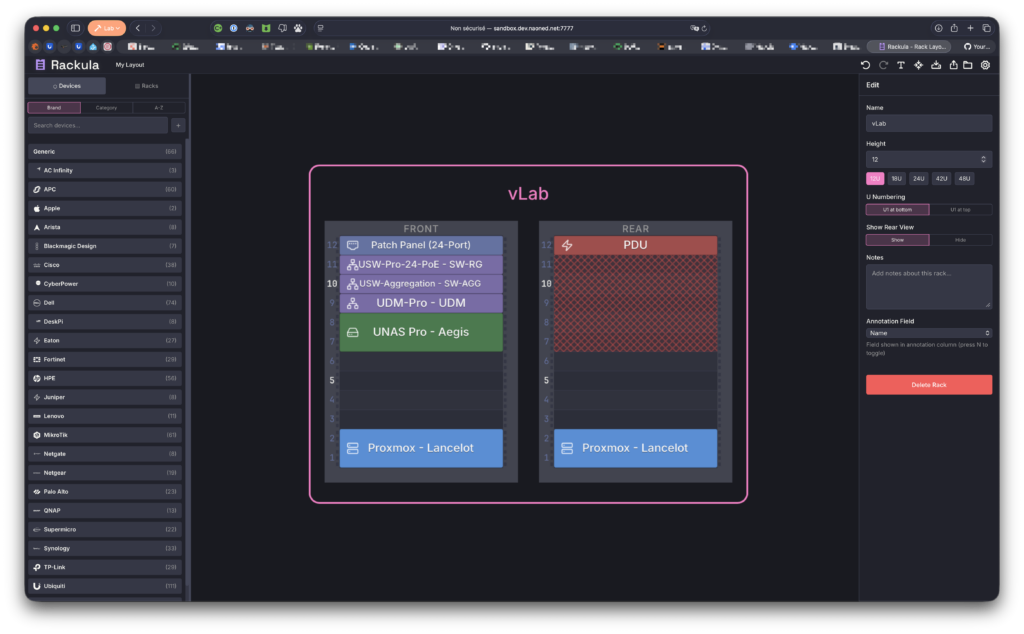The width and height of the screenshot is (1024, 634).
Task: Click the undo icon in the toolbar
Action: point(866,65)
